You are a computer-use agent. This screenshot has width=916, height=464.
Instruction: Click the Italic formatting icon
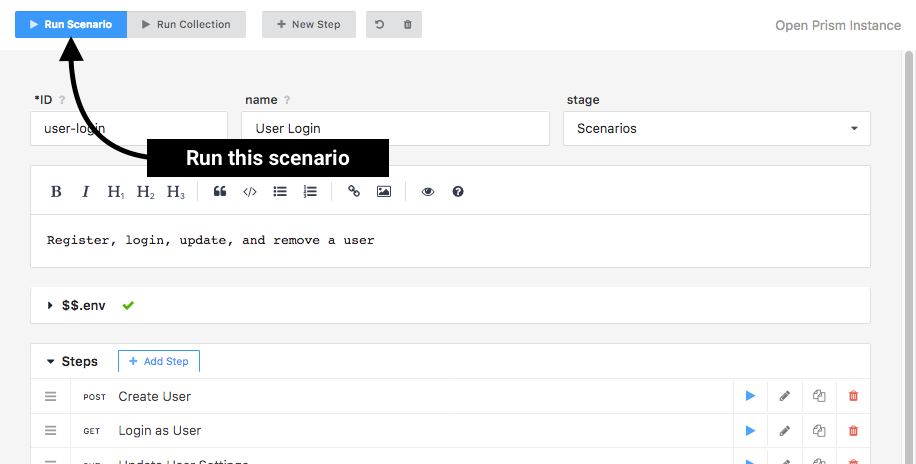pyautogui.click(x=86, y=192)
